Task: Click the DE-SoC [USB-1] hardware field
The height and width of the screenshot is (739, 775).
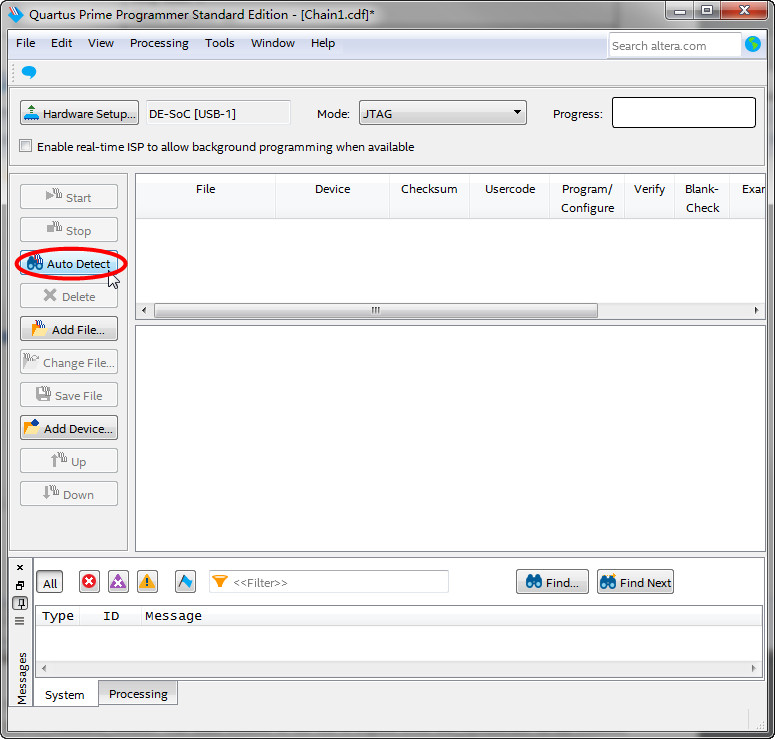Action: coord(218,113)
